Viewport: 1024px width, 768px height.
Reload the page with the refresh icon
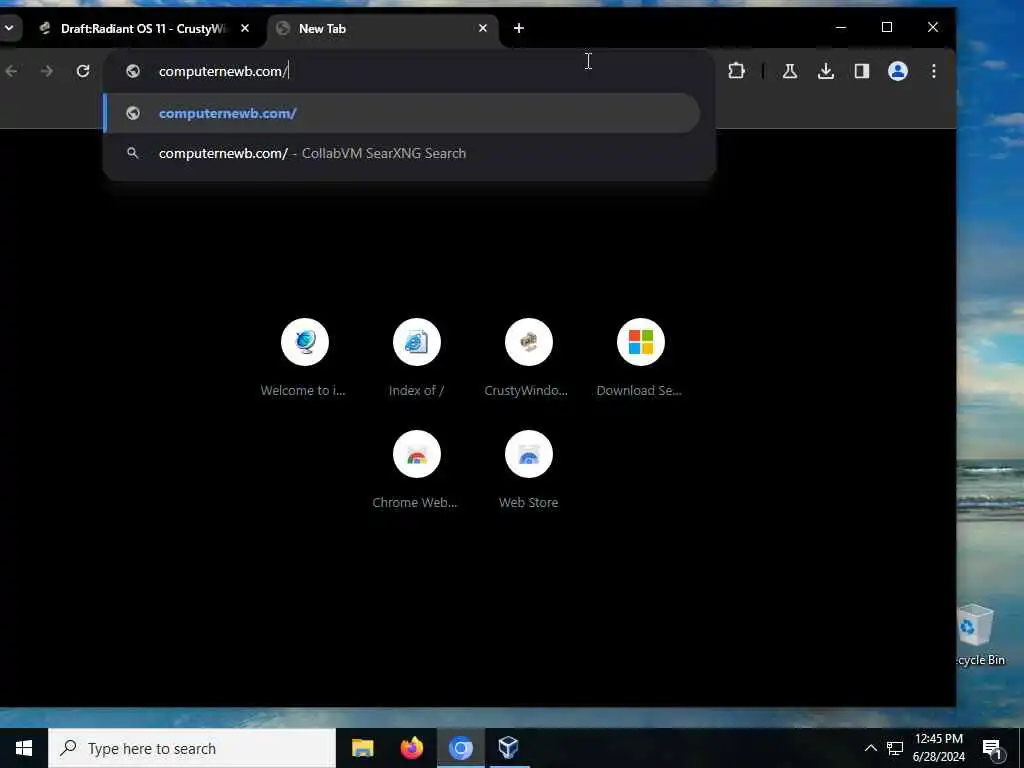83,71
